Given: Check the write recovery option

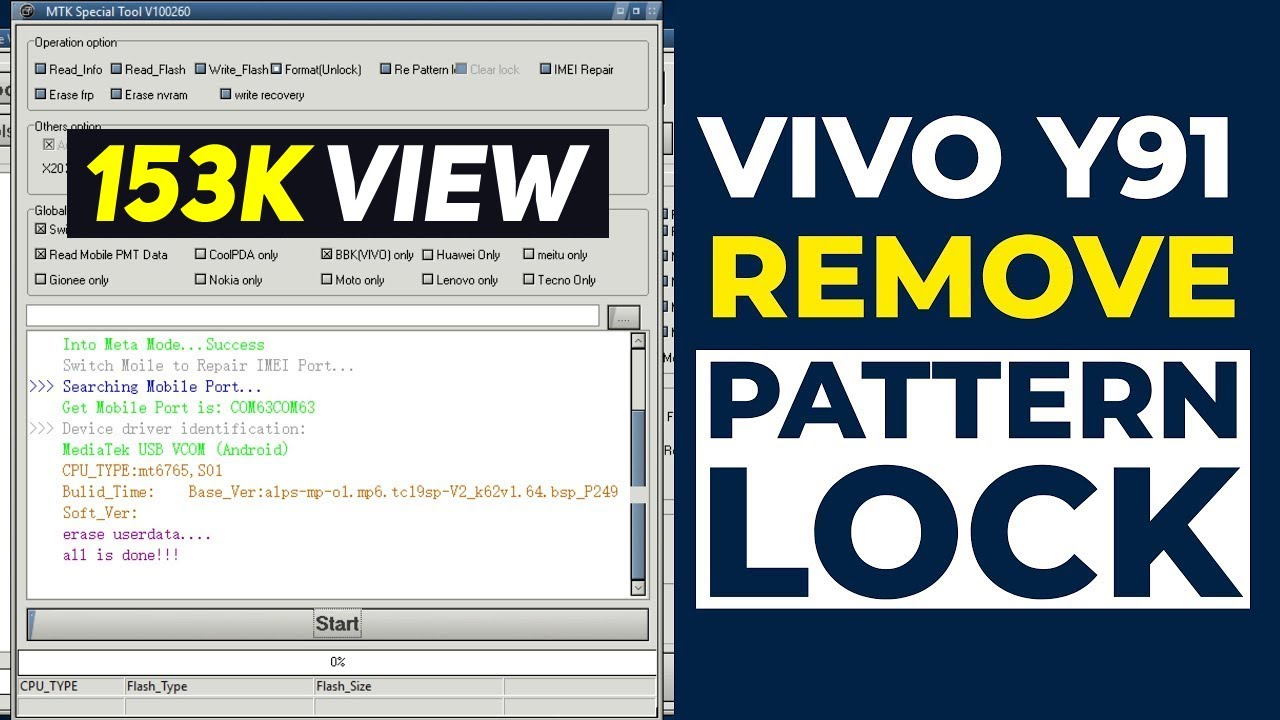Looking at the screenshot, I should (225, 95).
